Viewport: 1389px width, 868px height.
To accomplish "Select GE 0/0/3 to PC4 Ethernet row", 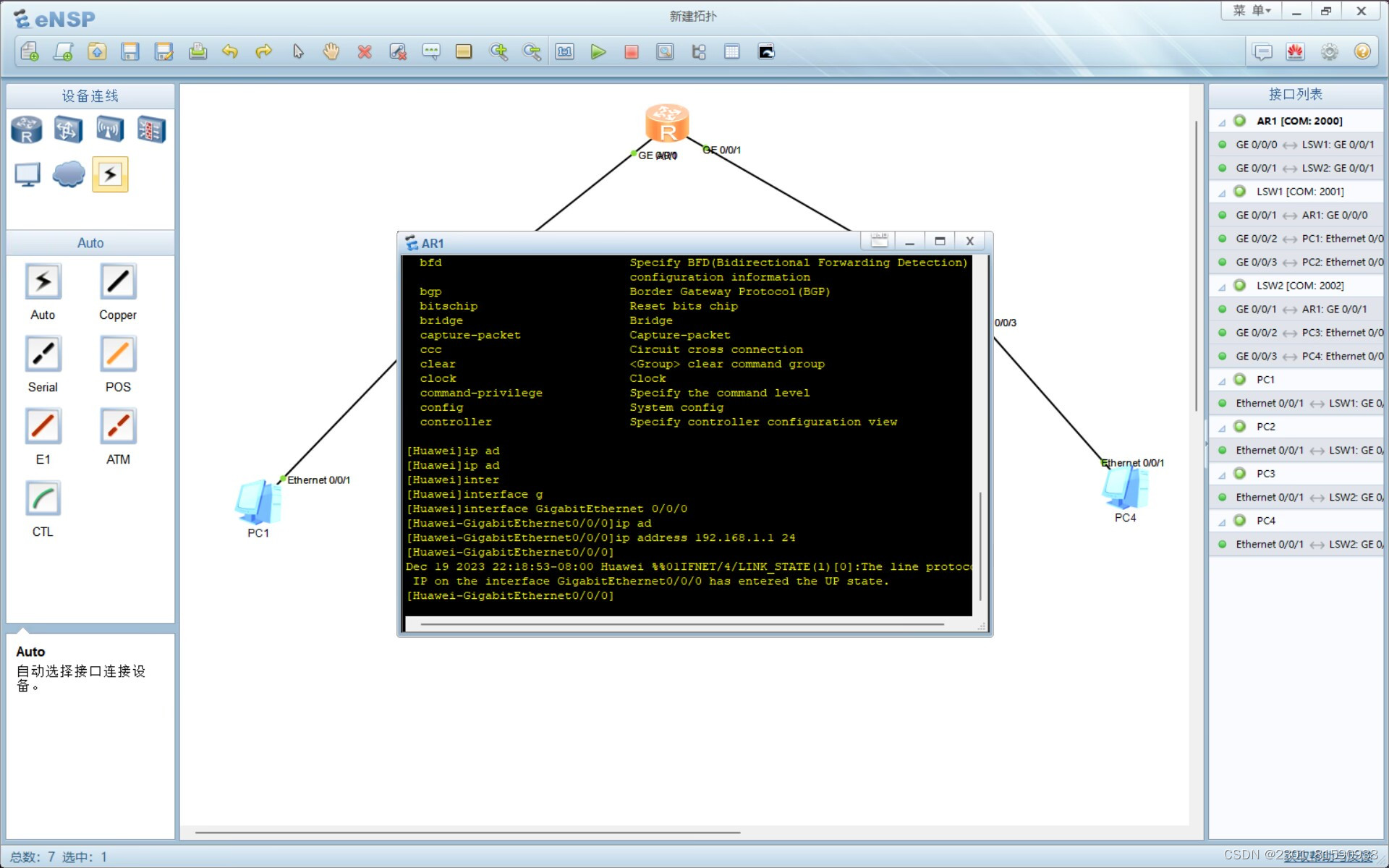I will tap(1296, 356).
